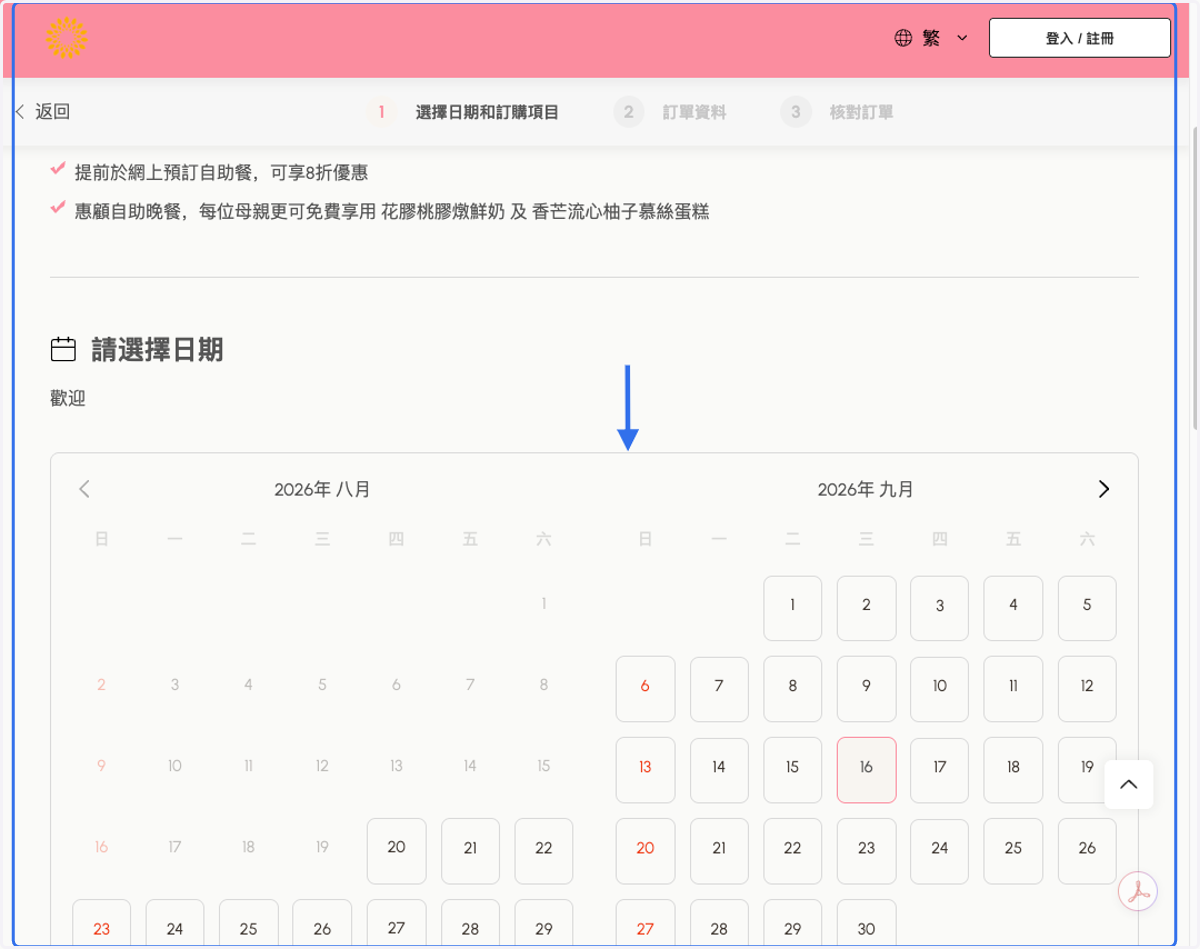Click the 2026年 九月 month heading
This screenshot has height=949, width=1200.
[866, 489]
